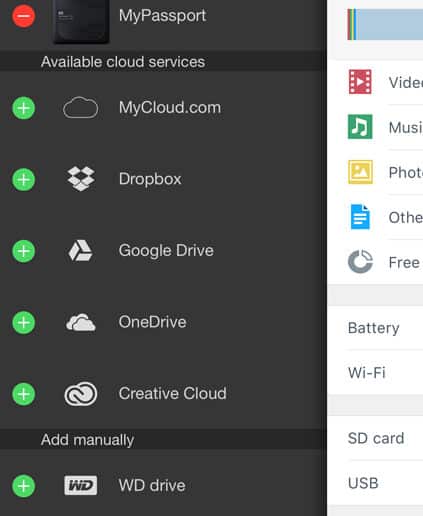Open the Videos category film icon
Screen dimensions: 423x516
(x=360, y=82)
